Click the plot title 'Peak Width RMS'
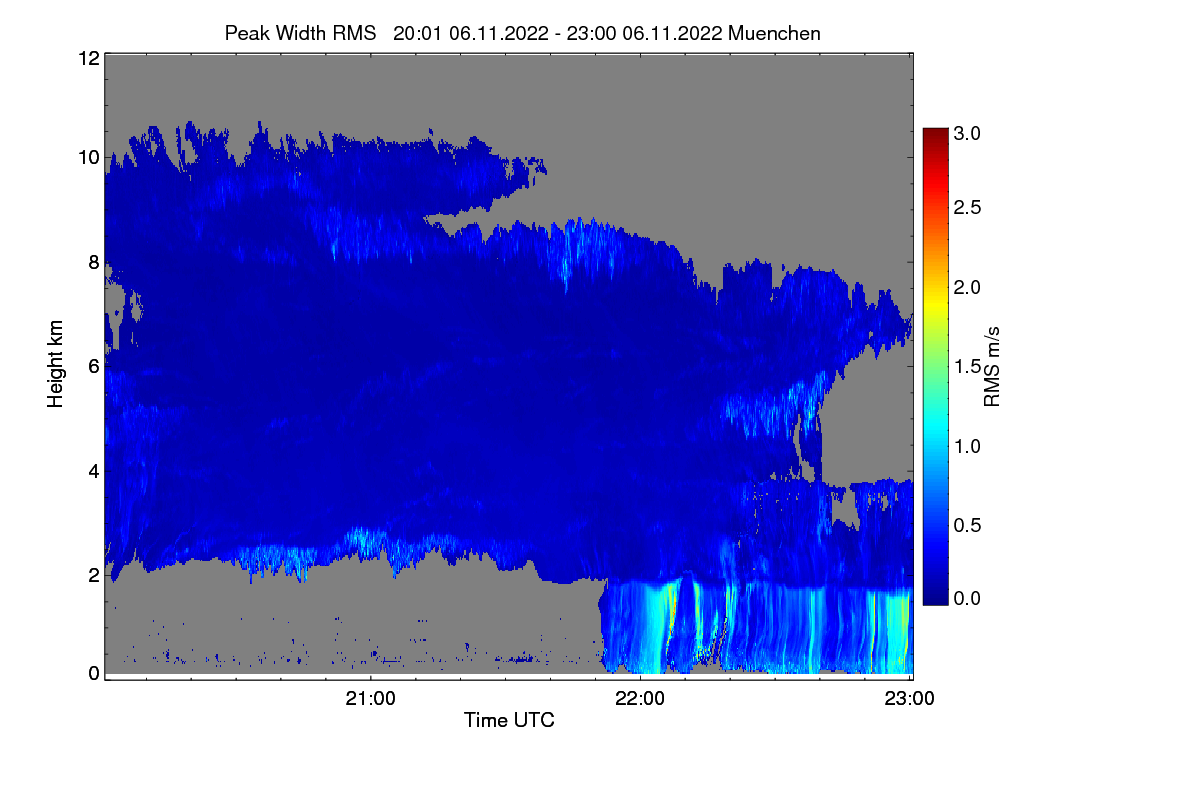This screenshot has height=800, width=1200. tap(300, 33)
